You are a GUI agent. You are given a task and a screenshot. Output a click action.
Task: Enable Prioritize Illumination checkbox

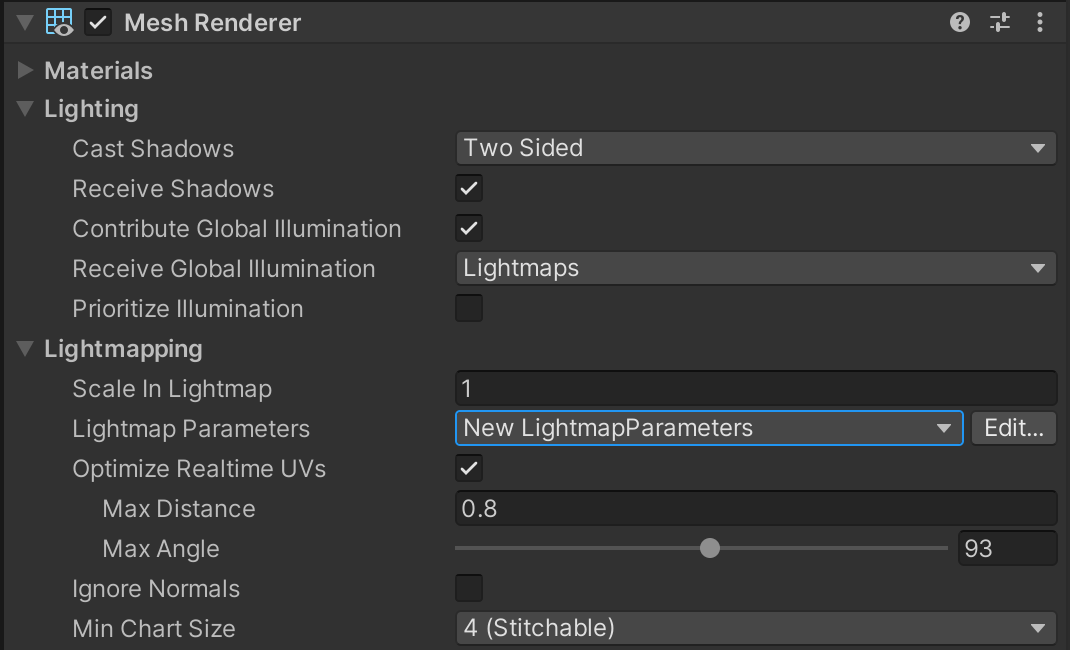click(x=469, y=308)
